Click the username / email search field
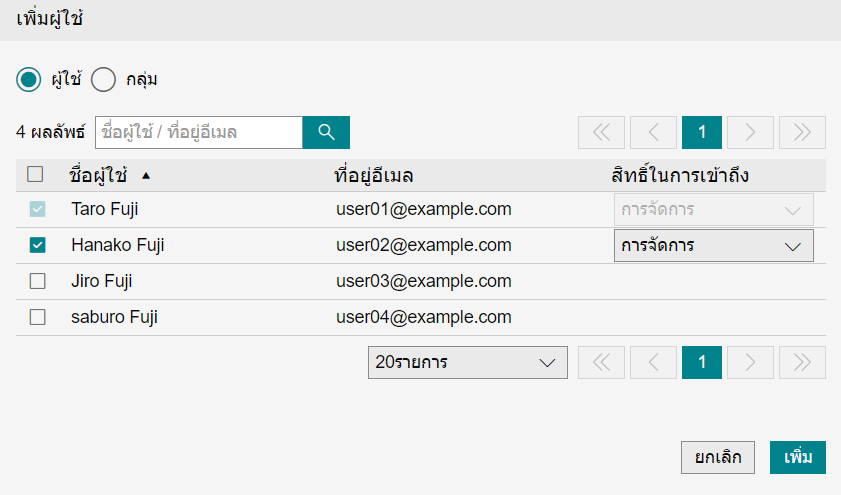This screenshot has height=495, width=841. [x=198, y=132]
